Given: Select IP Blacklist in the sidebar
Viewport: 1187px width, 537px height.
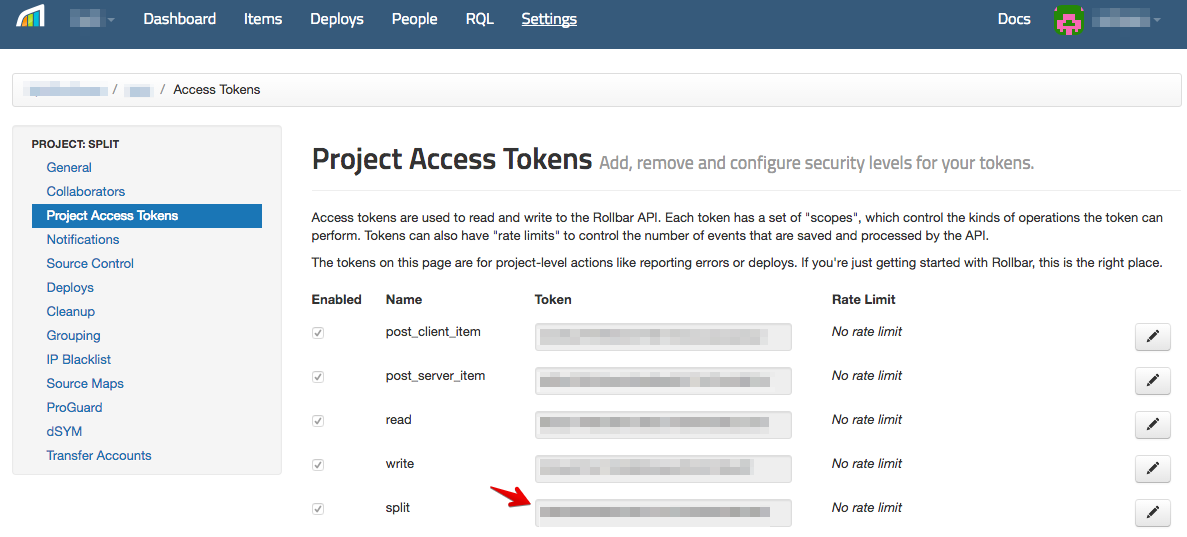Looking at the screenshot, I should point(79,359).
